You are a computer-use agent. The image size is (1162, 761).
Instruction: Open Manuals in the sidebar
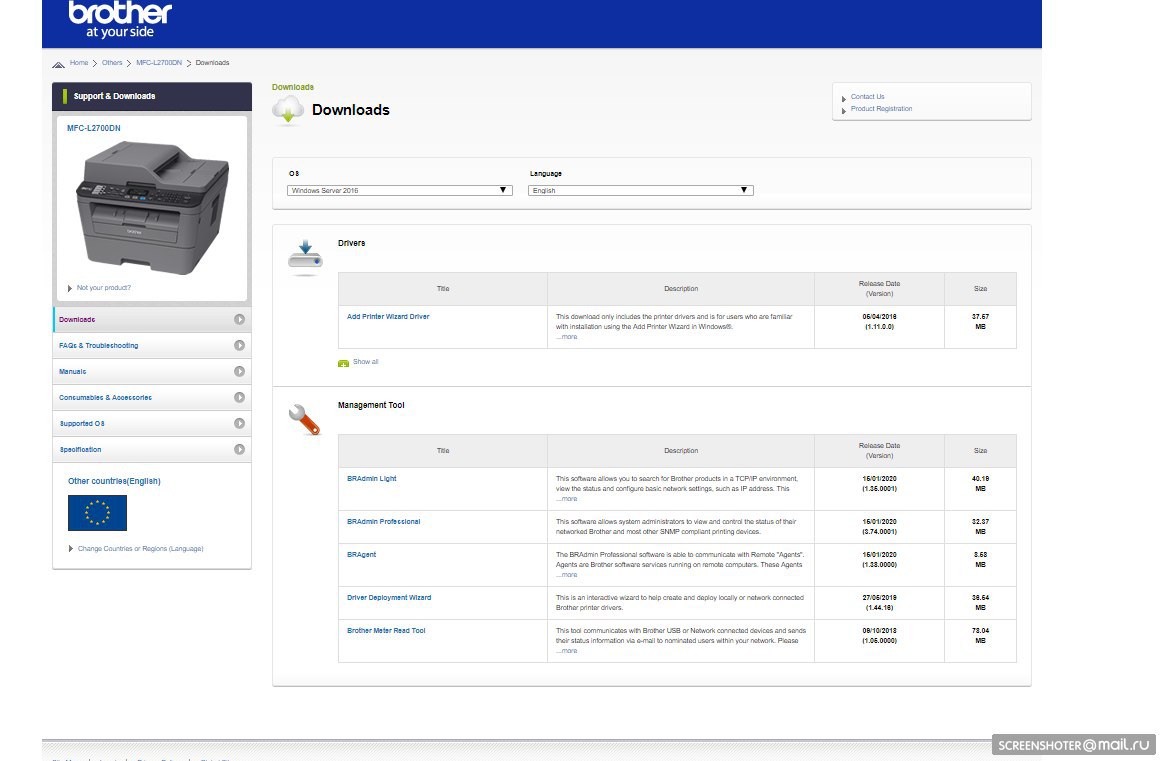tap(152, 371)
